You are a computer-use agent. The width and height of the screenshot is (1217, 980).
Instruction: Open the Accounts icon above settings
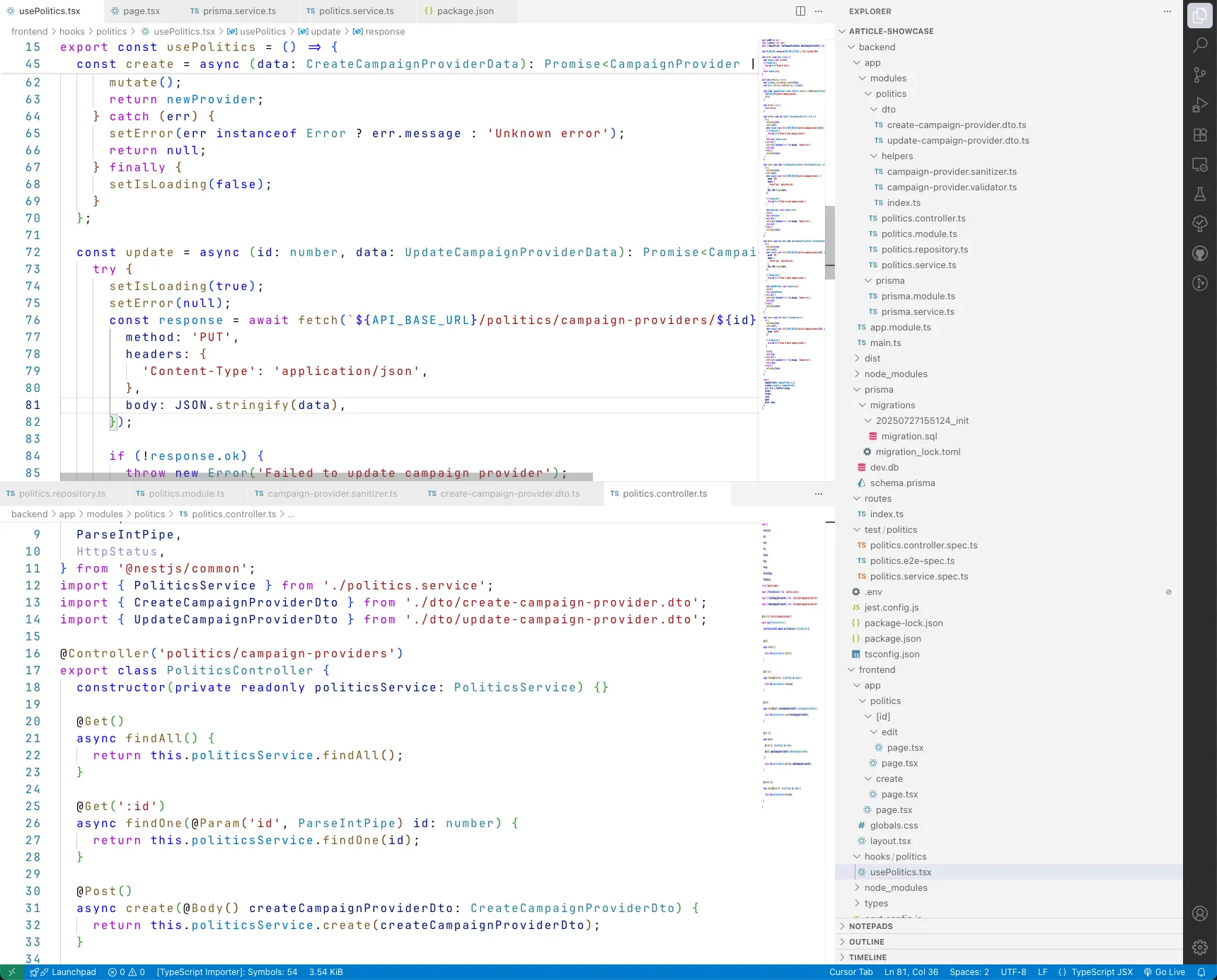pyautogui.click(x=1200, y=913)
